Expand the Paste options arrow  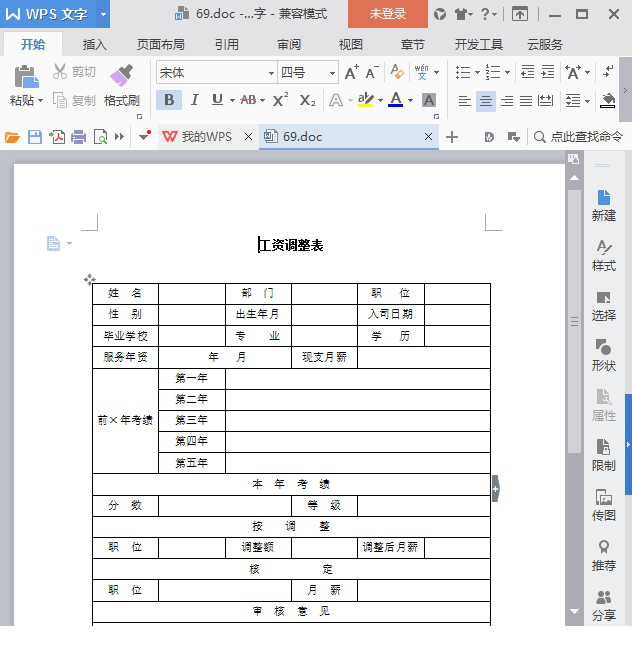(x=40, y=100)
